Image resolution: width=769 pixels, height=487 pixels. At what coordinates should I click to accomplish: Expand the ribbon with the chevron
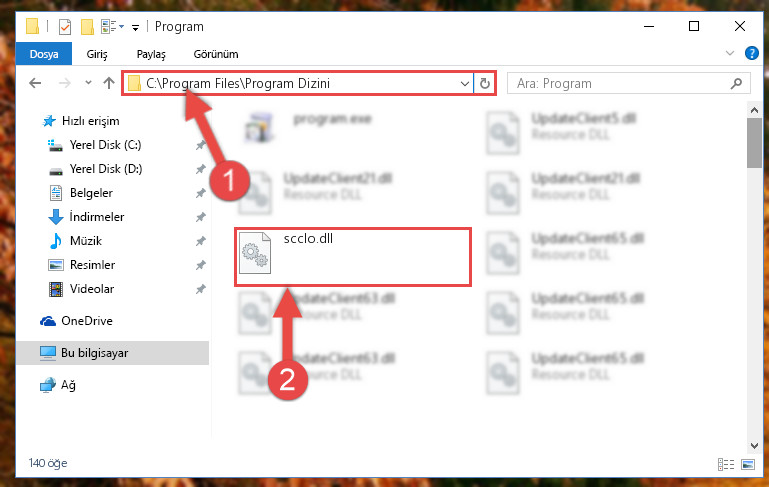(730, 53)
